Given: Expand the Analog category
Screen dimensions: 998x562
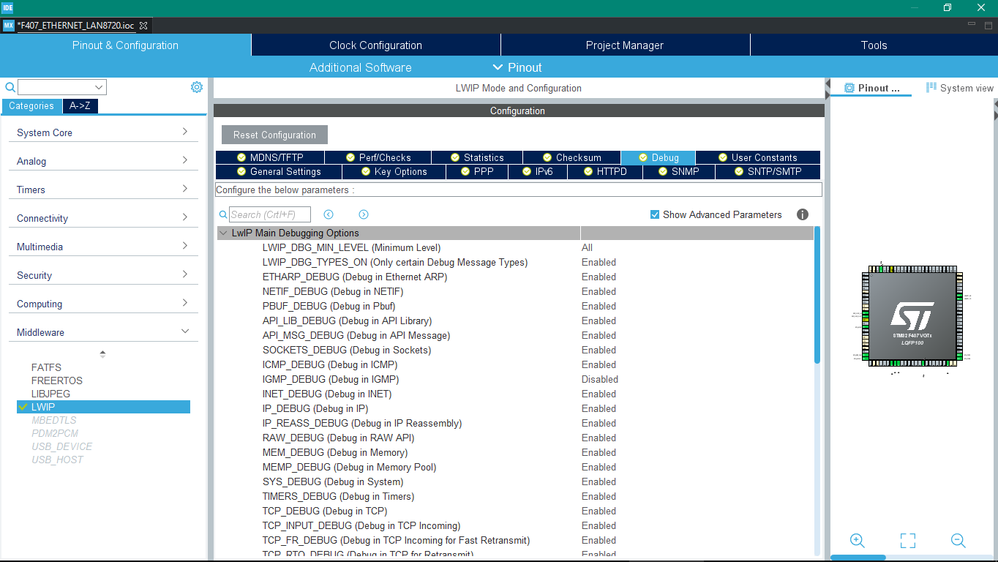Looking at the screenshot, I should click(x=103, y=161).
